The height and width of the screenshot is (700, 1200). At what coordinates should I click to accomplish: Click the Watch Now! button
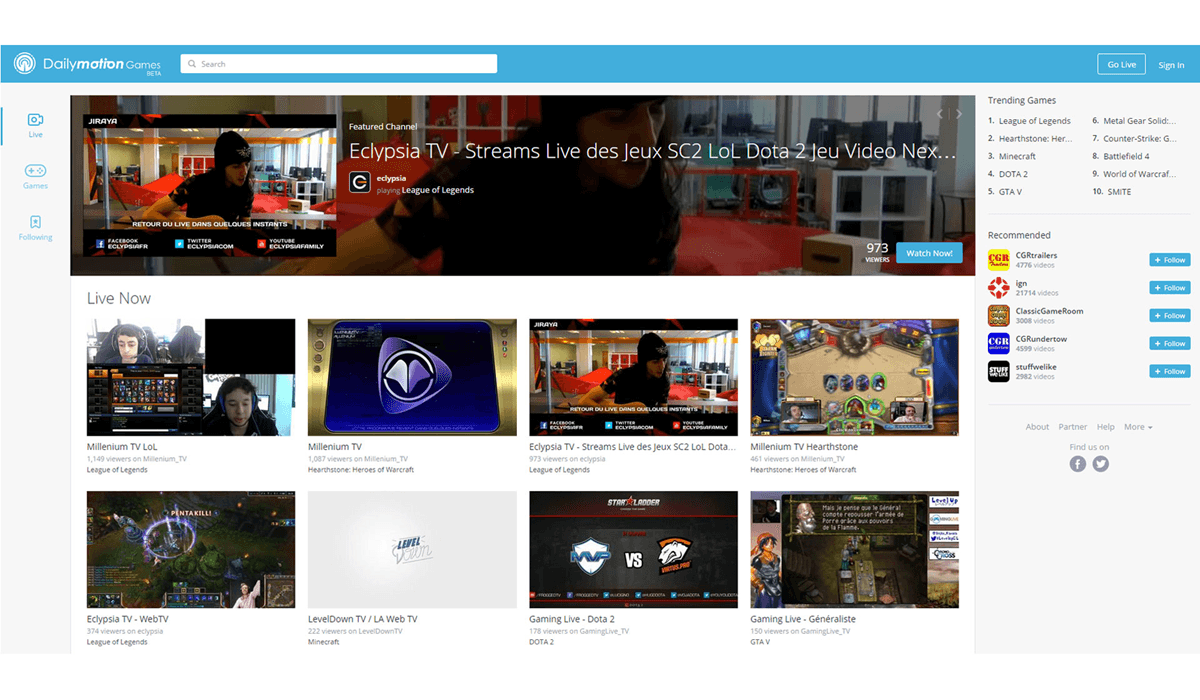point(929,253)
